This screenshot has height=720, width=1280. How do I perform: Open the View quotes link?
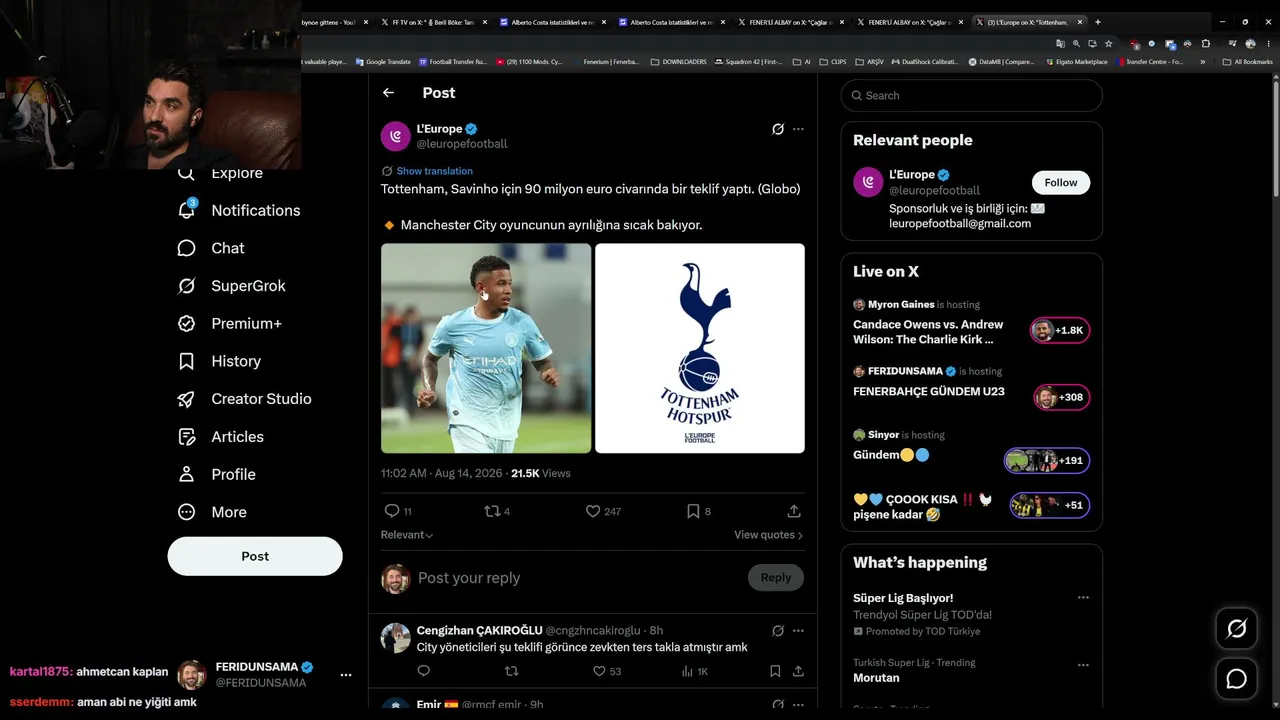[769, 535]
